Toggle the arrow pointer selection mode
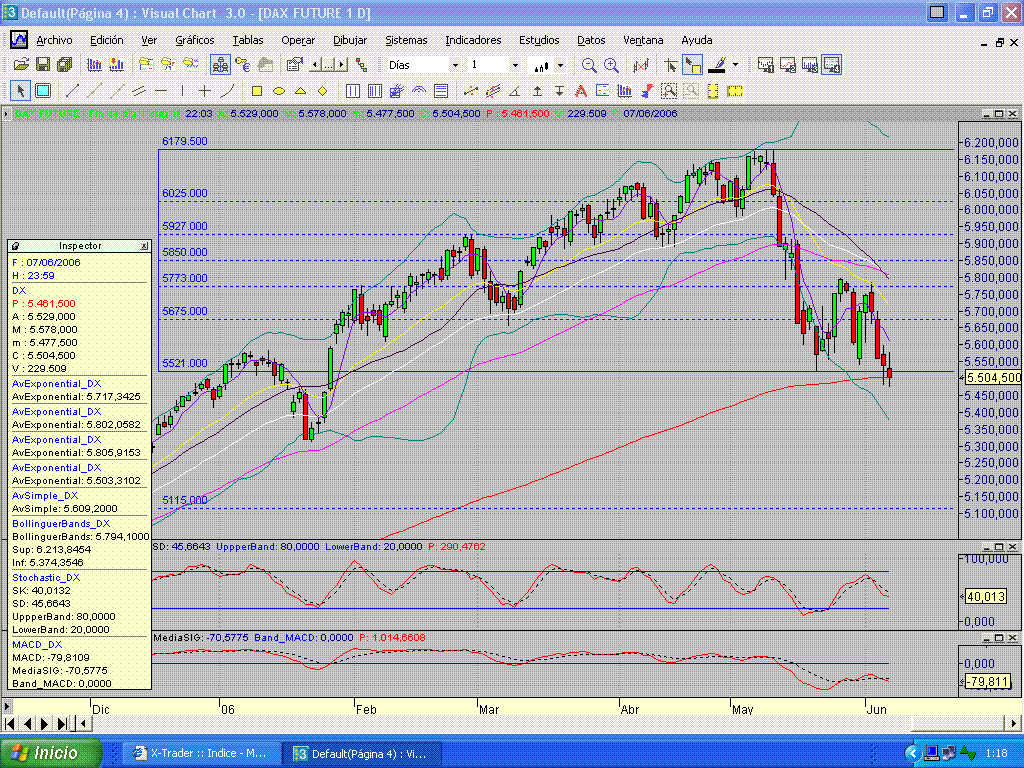This screenshot has width=1024, height=768. tap(20, 91)
